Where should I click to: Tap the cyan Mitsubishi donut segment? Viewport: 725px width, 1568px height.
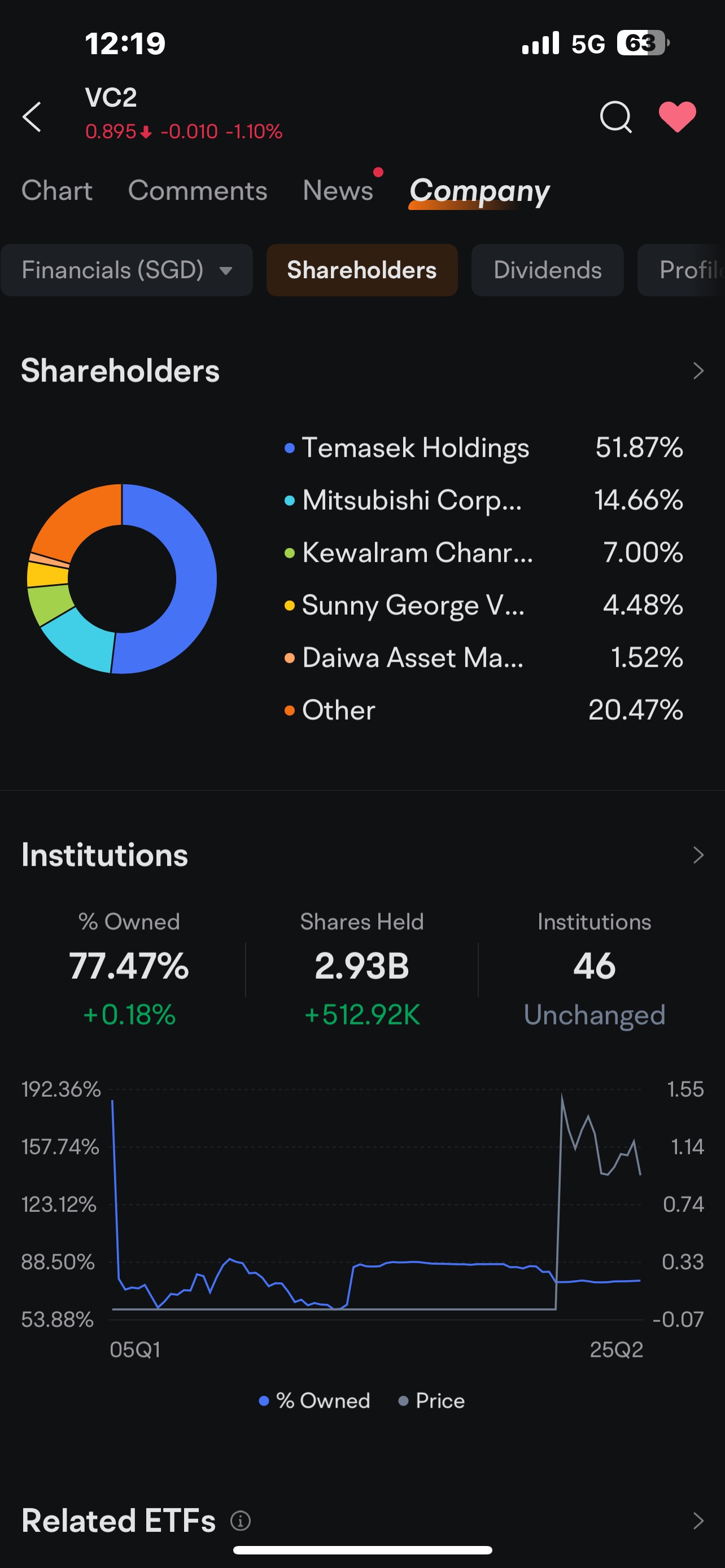84,645
